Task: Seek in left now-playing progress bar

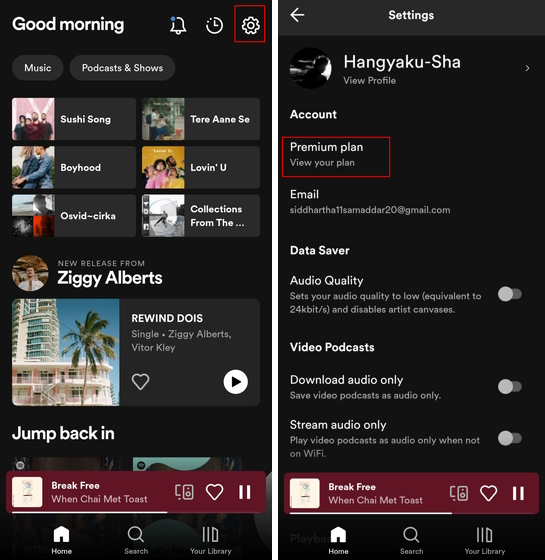Action: (x=136, y=512)
